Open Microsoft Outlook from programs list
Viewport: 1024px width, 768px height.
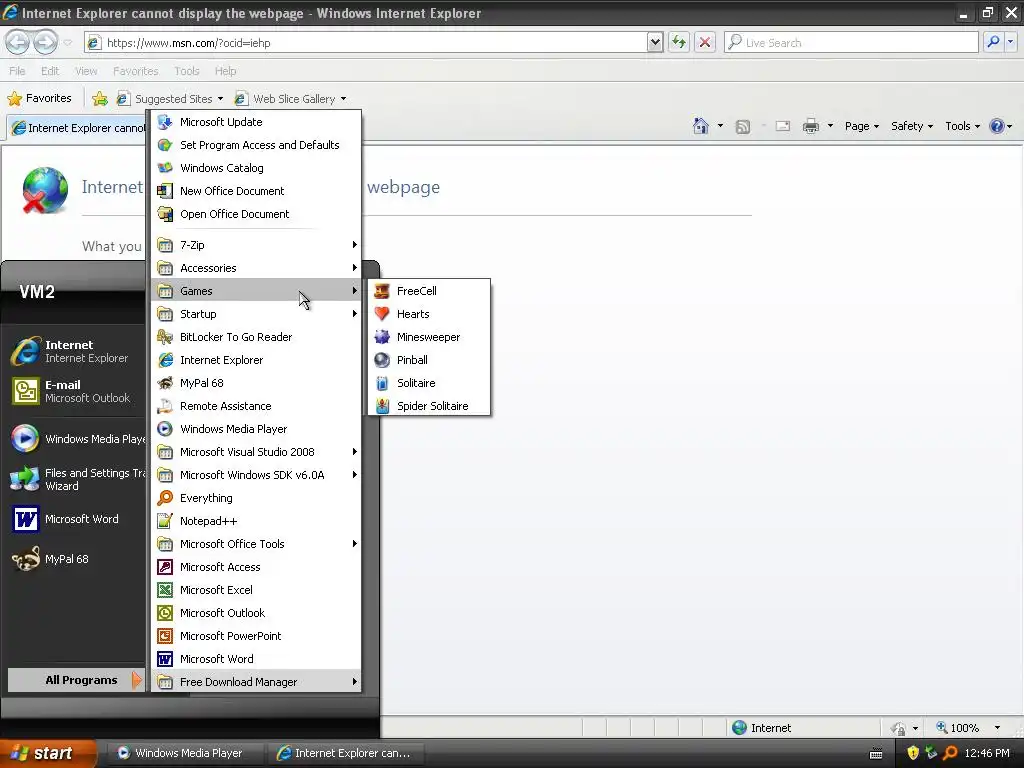coord(256,613)
